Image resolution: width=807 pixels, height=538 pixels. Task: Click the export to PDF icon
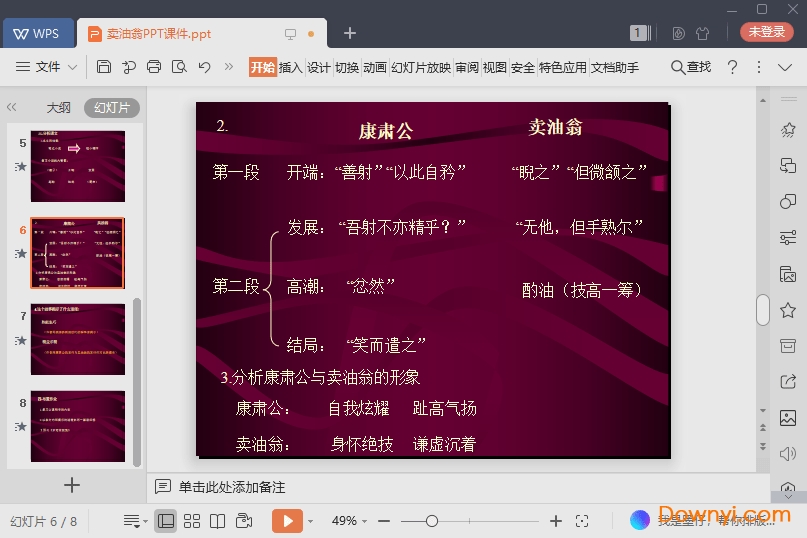point(129,67)
